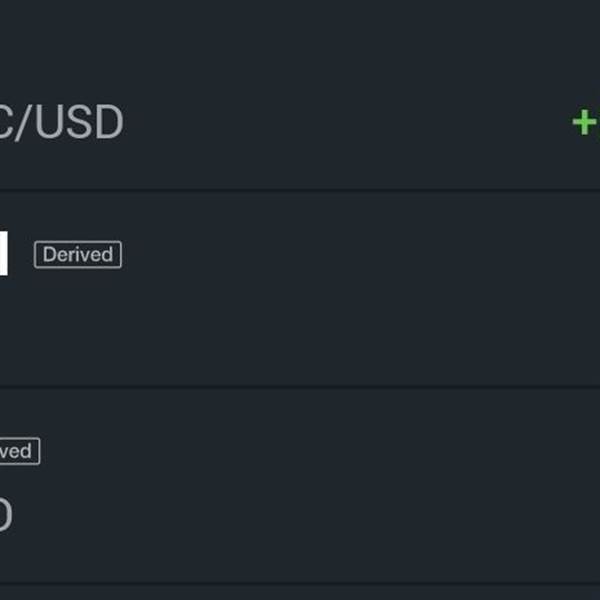Image resolution: width=600 pixels, height=600 pixels.
Task: Click the blank area left of green plus
Action: click(x=344, y=122)
